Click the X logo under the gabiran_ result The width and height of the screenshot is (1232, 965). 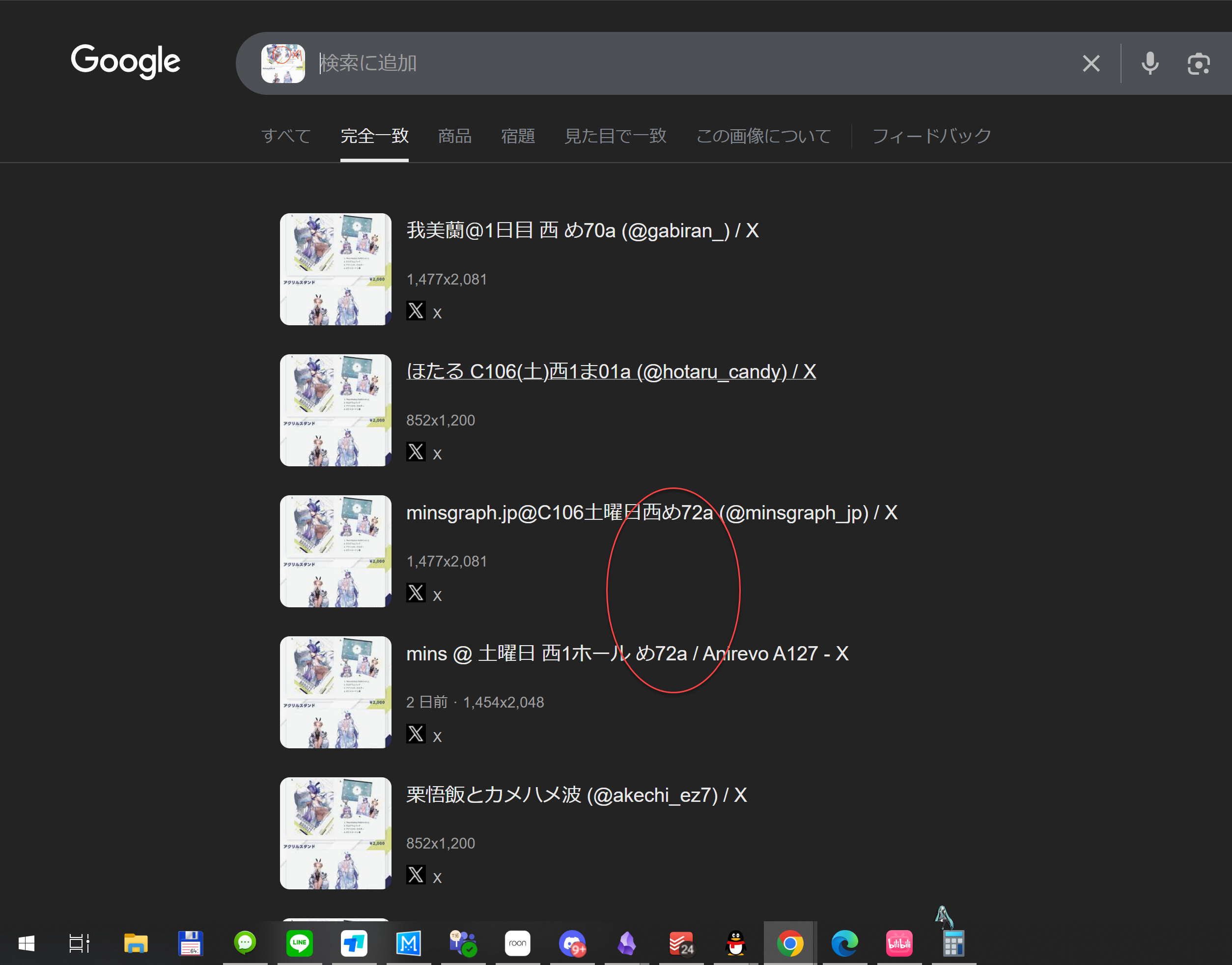click(x=416, y=312)
